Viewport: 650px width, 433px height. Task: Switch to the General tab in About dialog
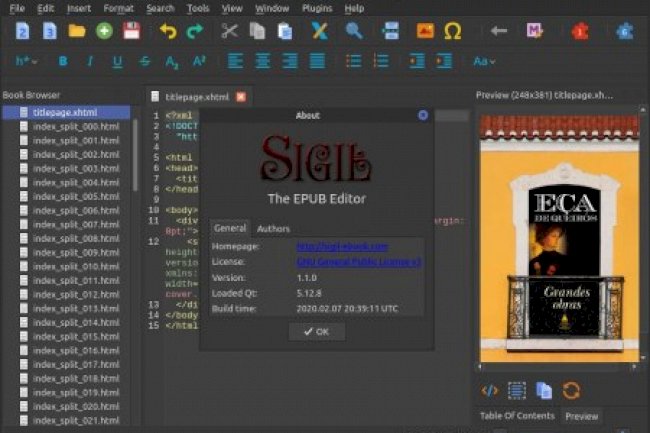(230, 228)
